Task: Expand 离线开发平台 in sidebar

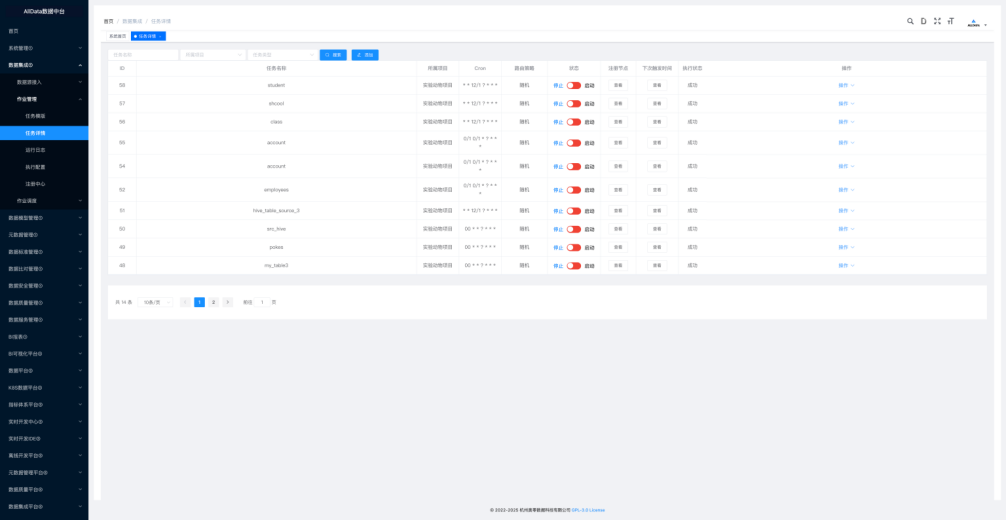Action: point(44,455)
